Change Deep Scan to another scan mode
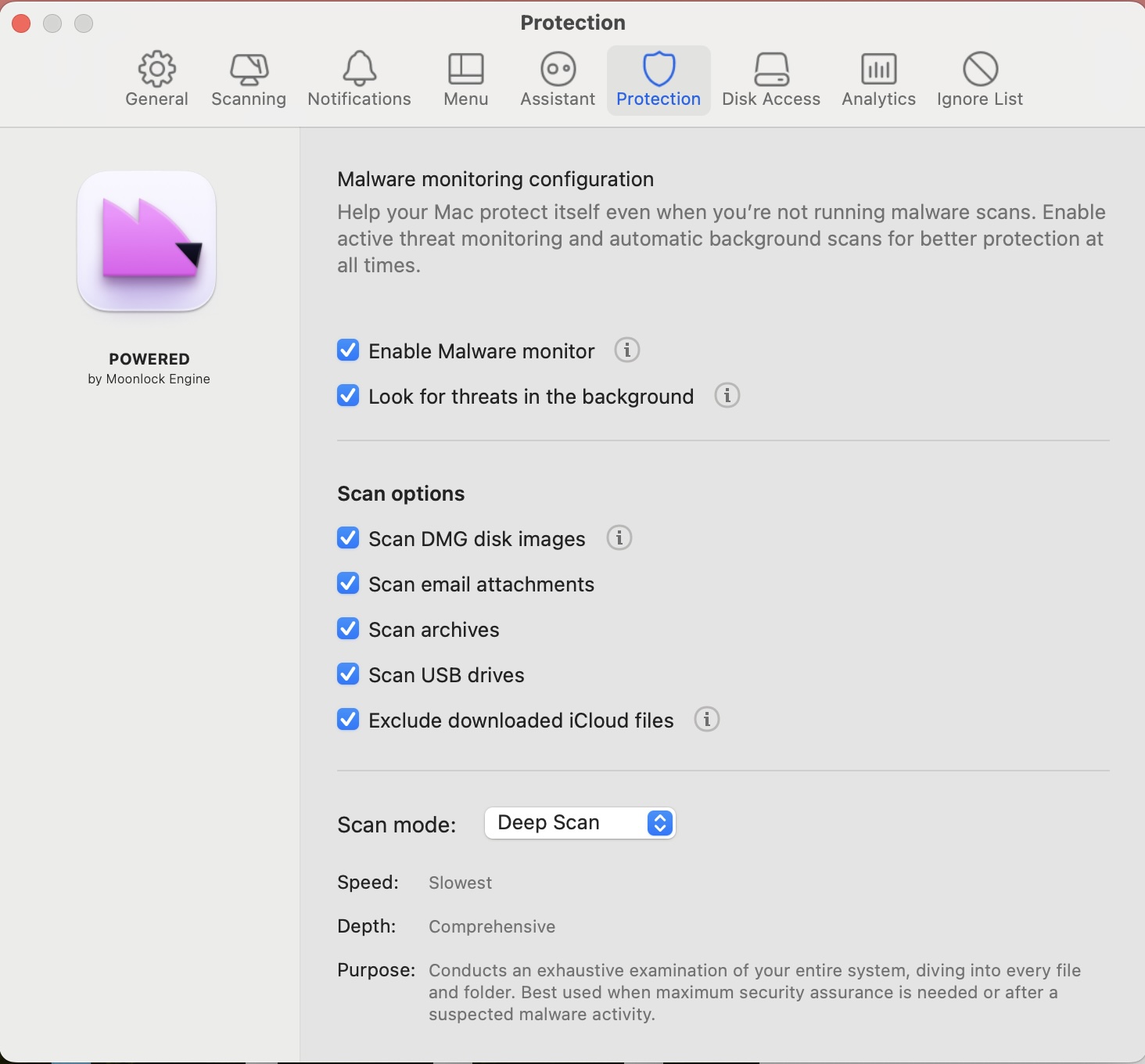This screenshot has height=1064, width=1145. [579, 823]
